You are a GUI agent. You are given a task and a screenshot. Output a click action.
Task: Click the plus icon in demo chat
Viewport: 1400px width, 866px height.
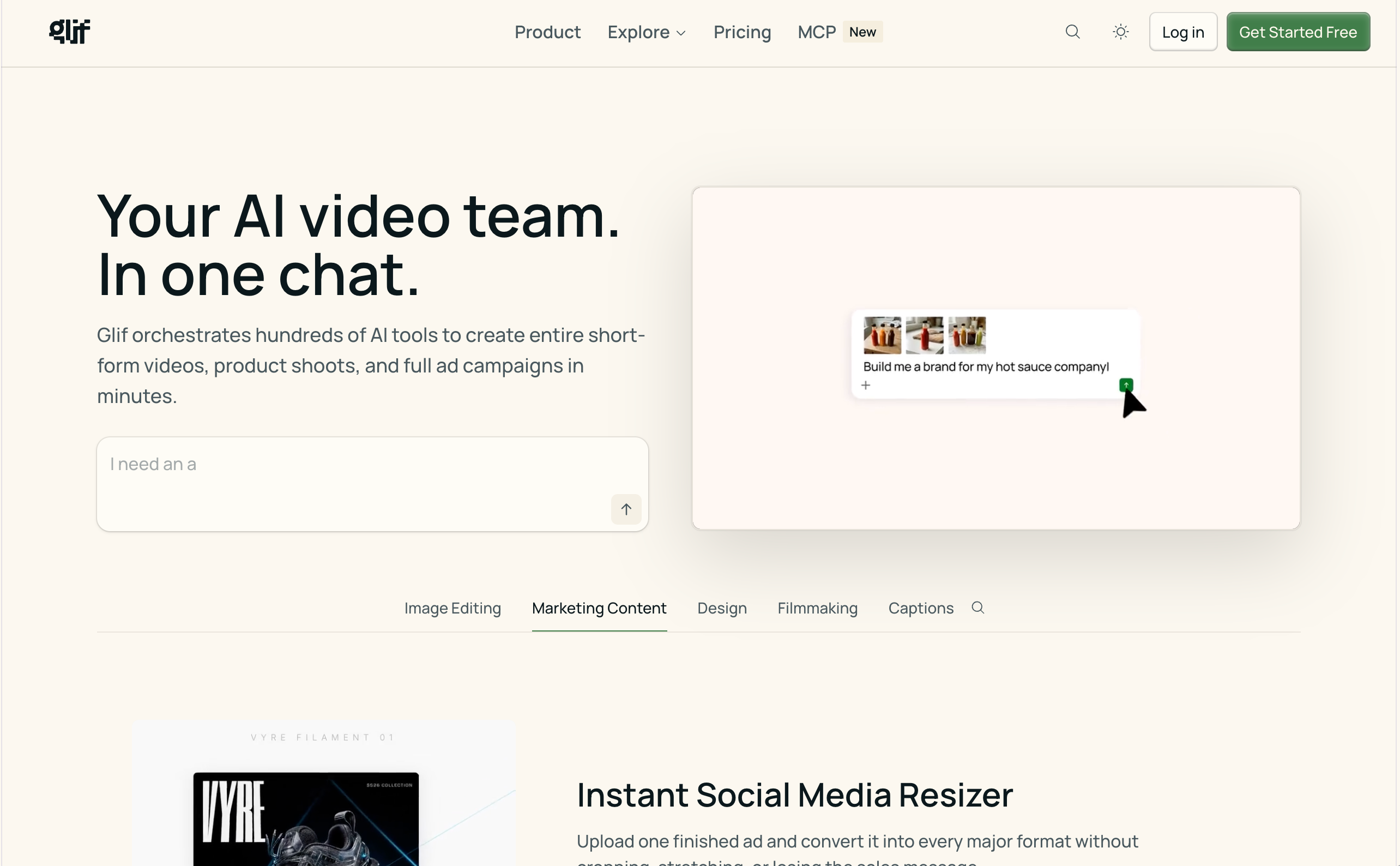tap(866, 386)
